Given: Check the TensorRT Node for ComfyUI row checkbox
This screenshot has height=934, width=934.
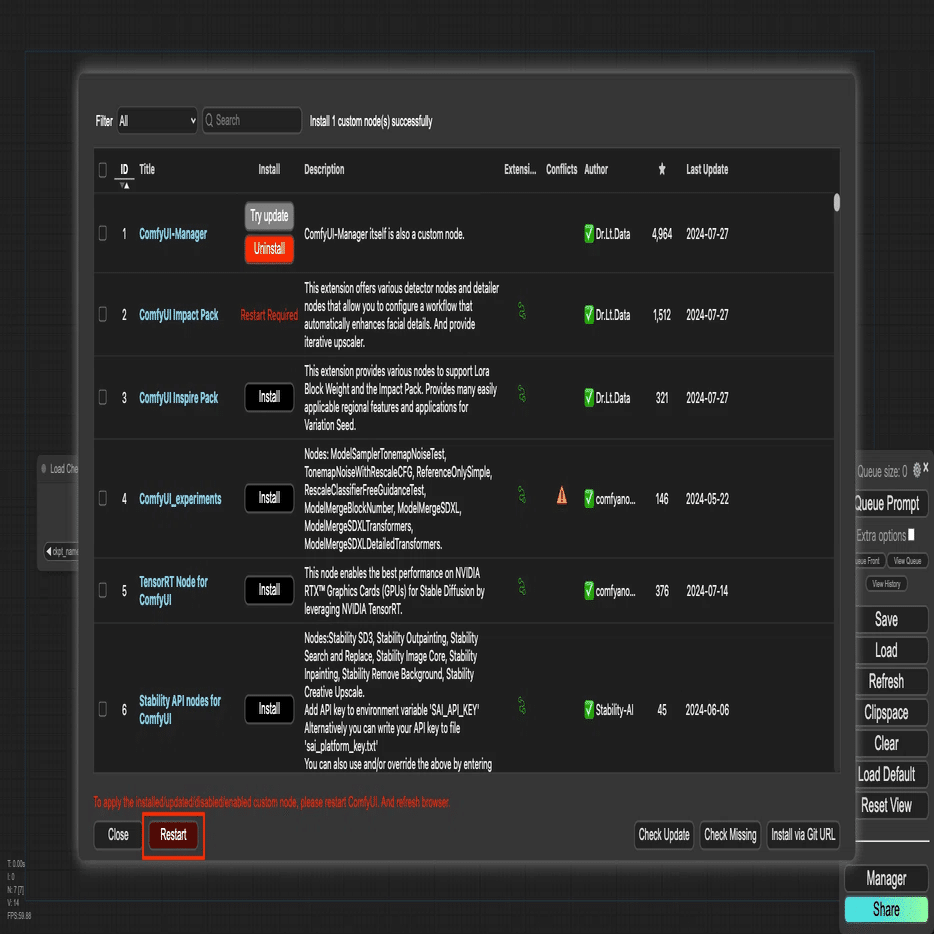Looking at the screenshot, I should 102,590.
